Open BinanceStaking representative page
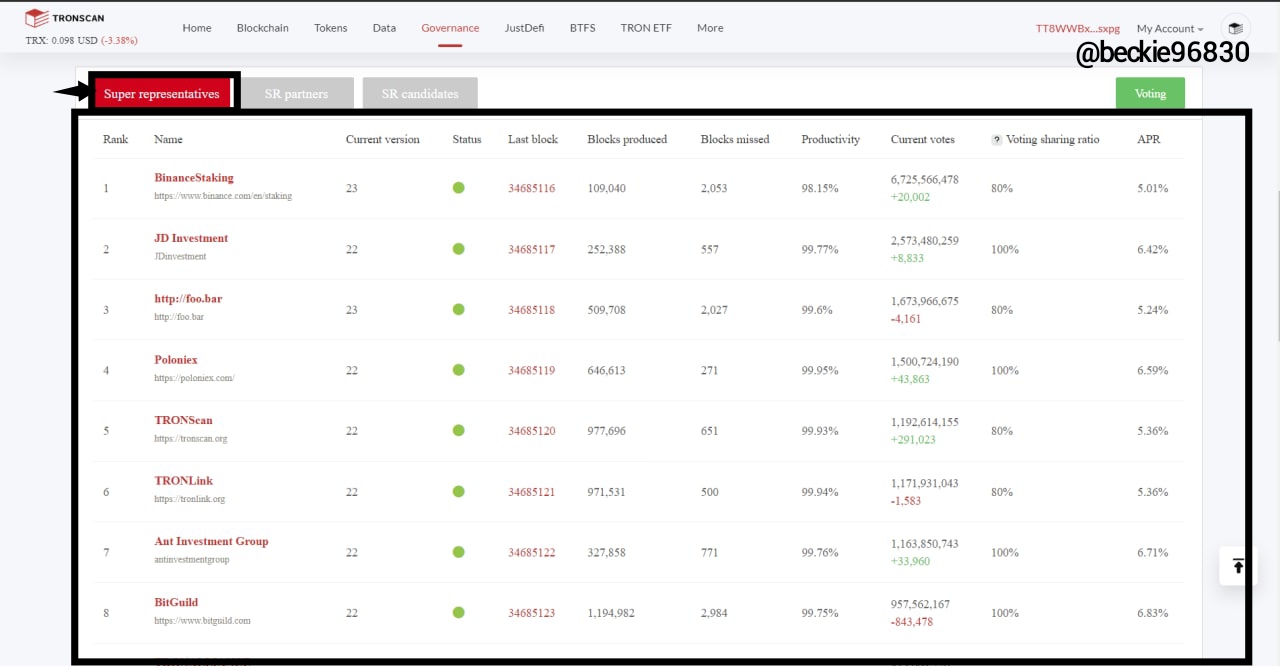Screen dimensions: 1280x666 [x=194, y=178]
